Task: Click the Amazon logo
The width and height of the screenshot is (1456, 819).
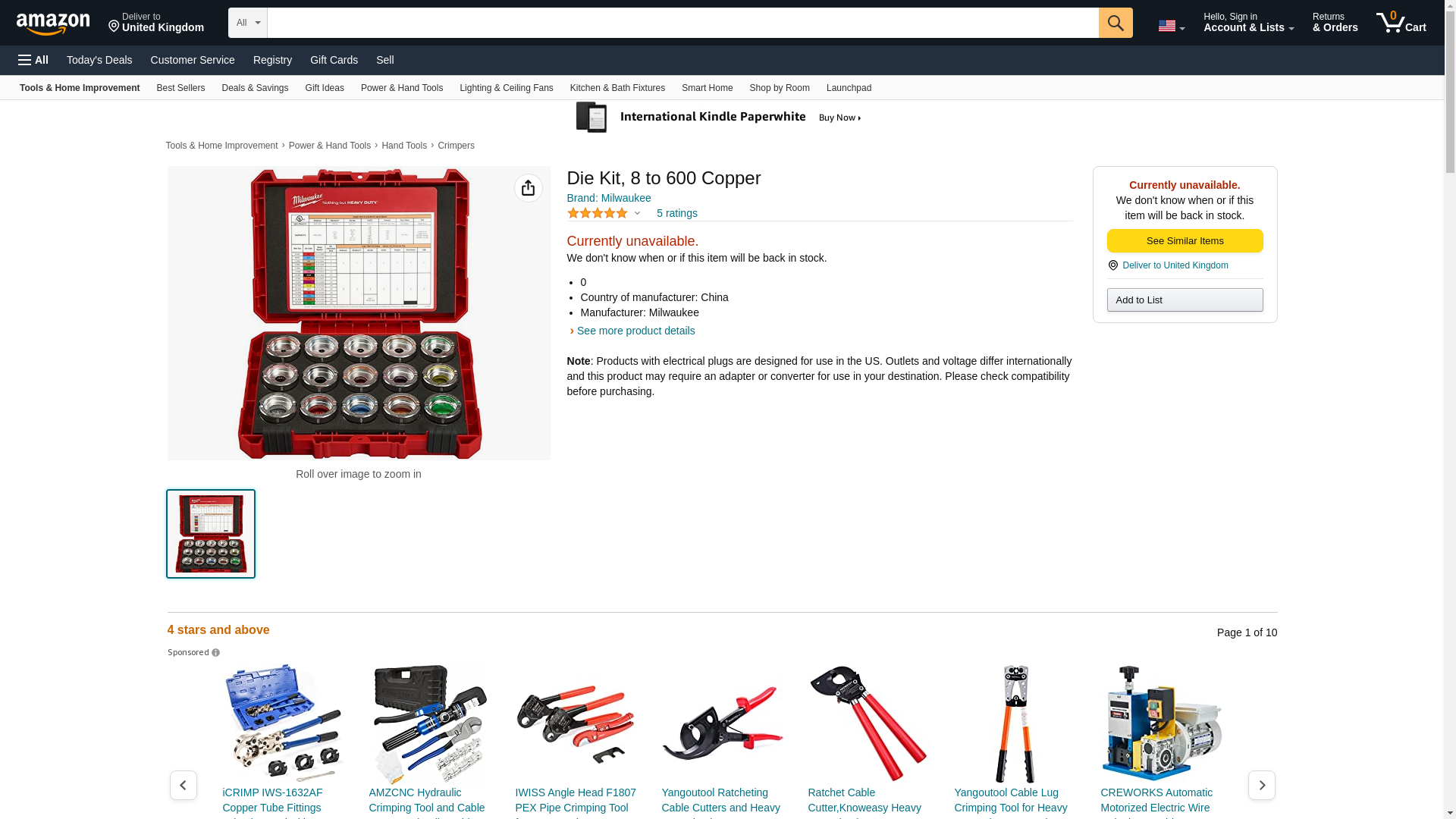Action: [x=53, y=24]
